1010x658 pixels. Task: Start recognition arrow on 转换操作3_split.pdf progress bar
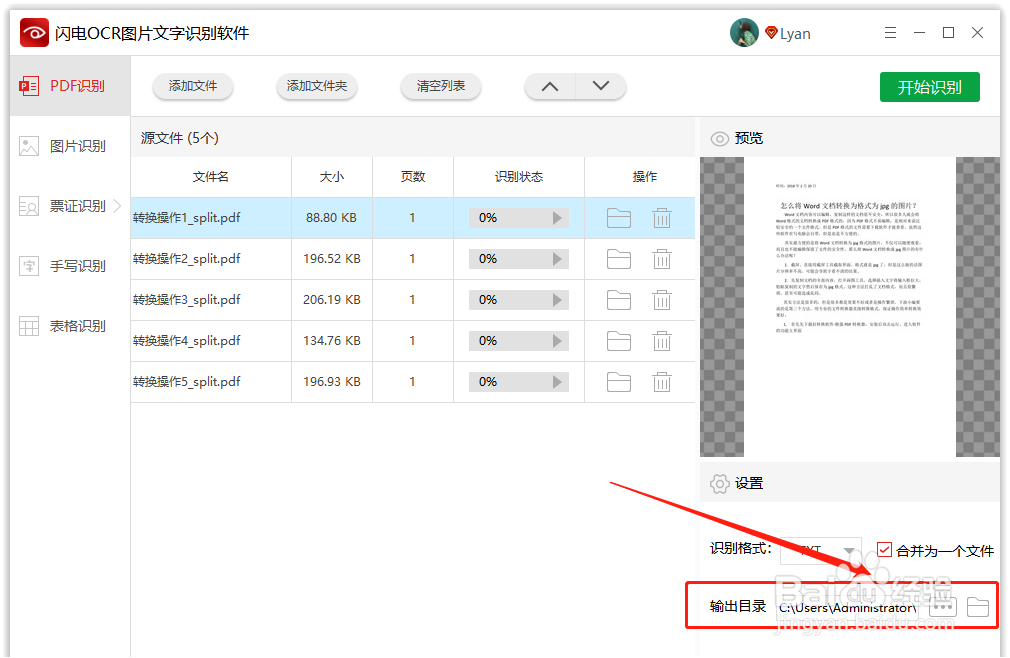[x=559, y=299]
